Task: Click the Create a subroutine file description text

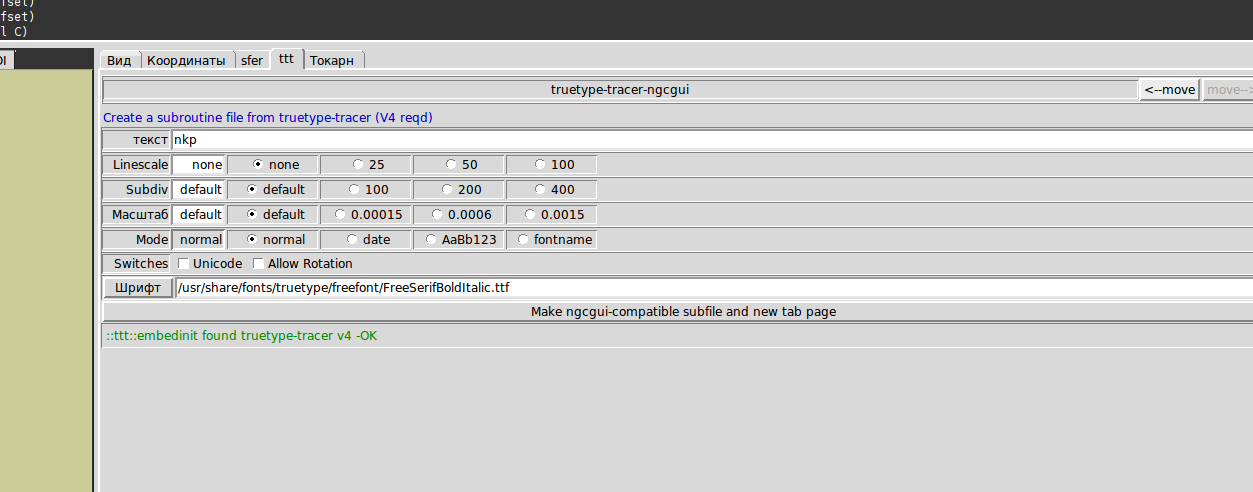Action: [268, 117]
